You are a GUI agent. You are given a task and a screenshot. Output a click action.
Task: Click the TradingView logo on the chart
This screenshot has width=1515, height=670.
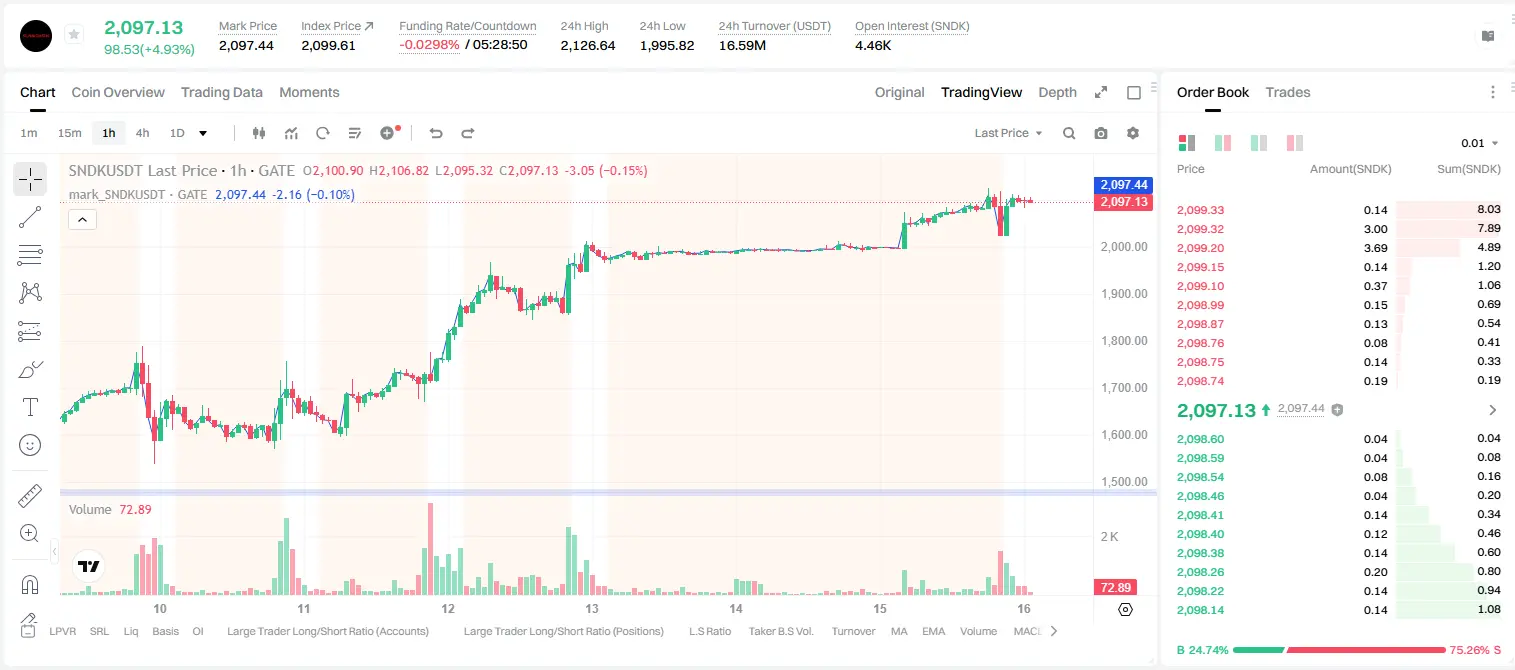(89, 566)
